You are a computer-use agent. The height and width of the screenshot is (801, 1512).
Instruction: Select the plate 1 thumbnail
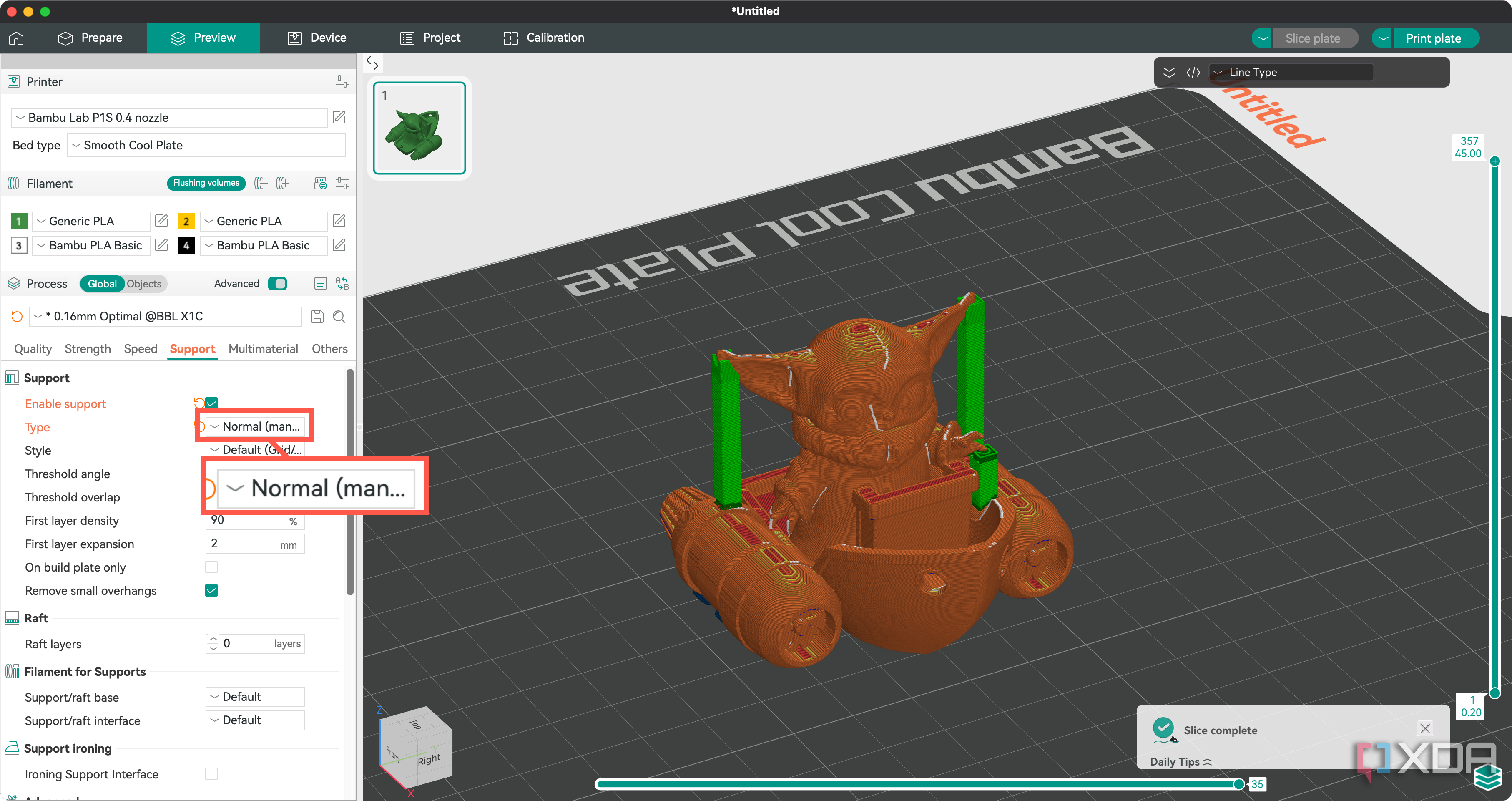(419, 128)
